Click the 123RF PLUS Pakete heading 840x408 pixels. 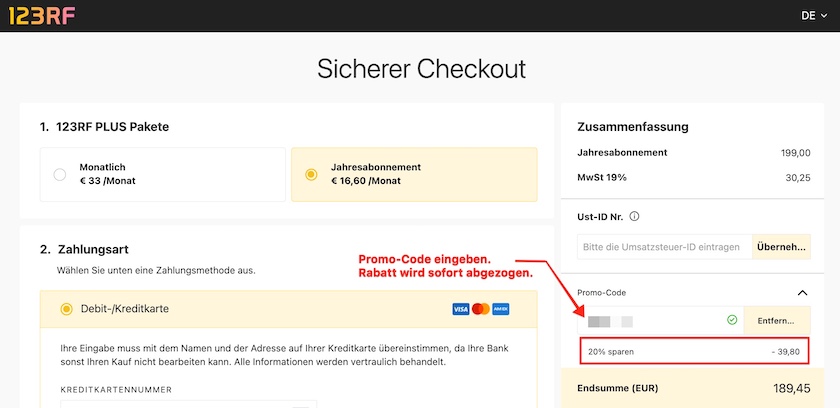pyautogui.click(x=104, y=127)
